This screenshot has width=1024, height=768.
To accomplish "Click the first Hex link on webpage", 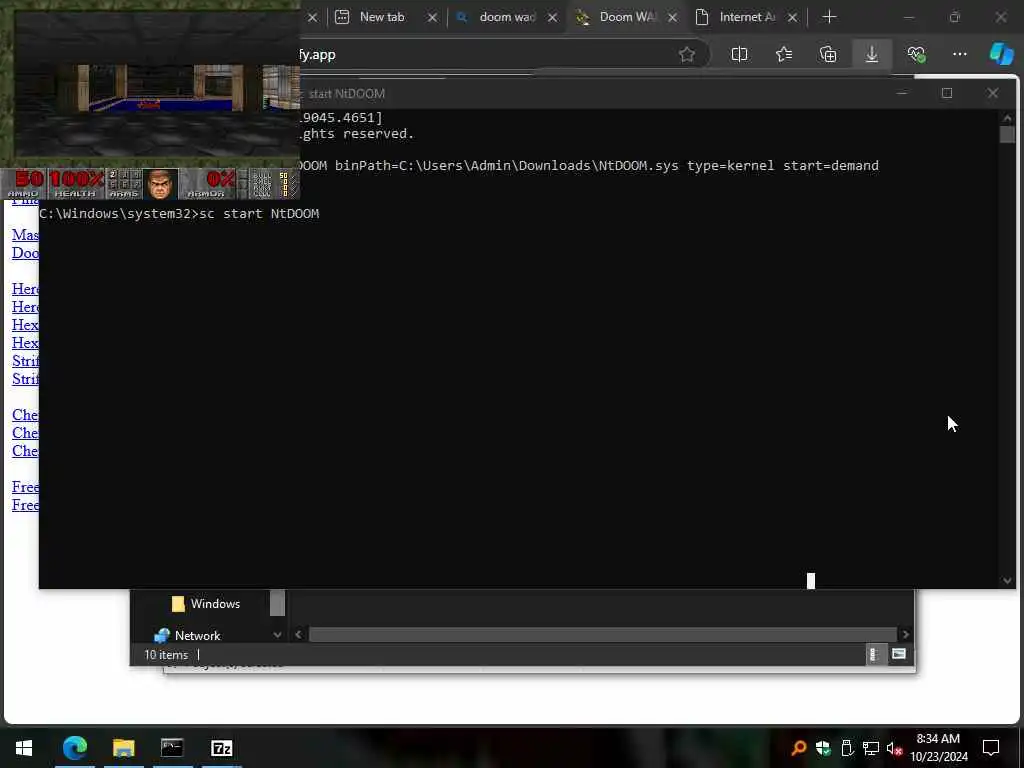I will [x=25, y=325].
